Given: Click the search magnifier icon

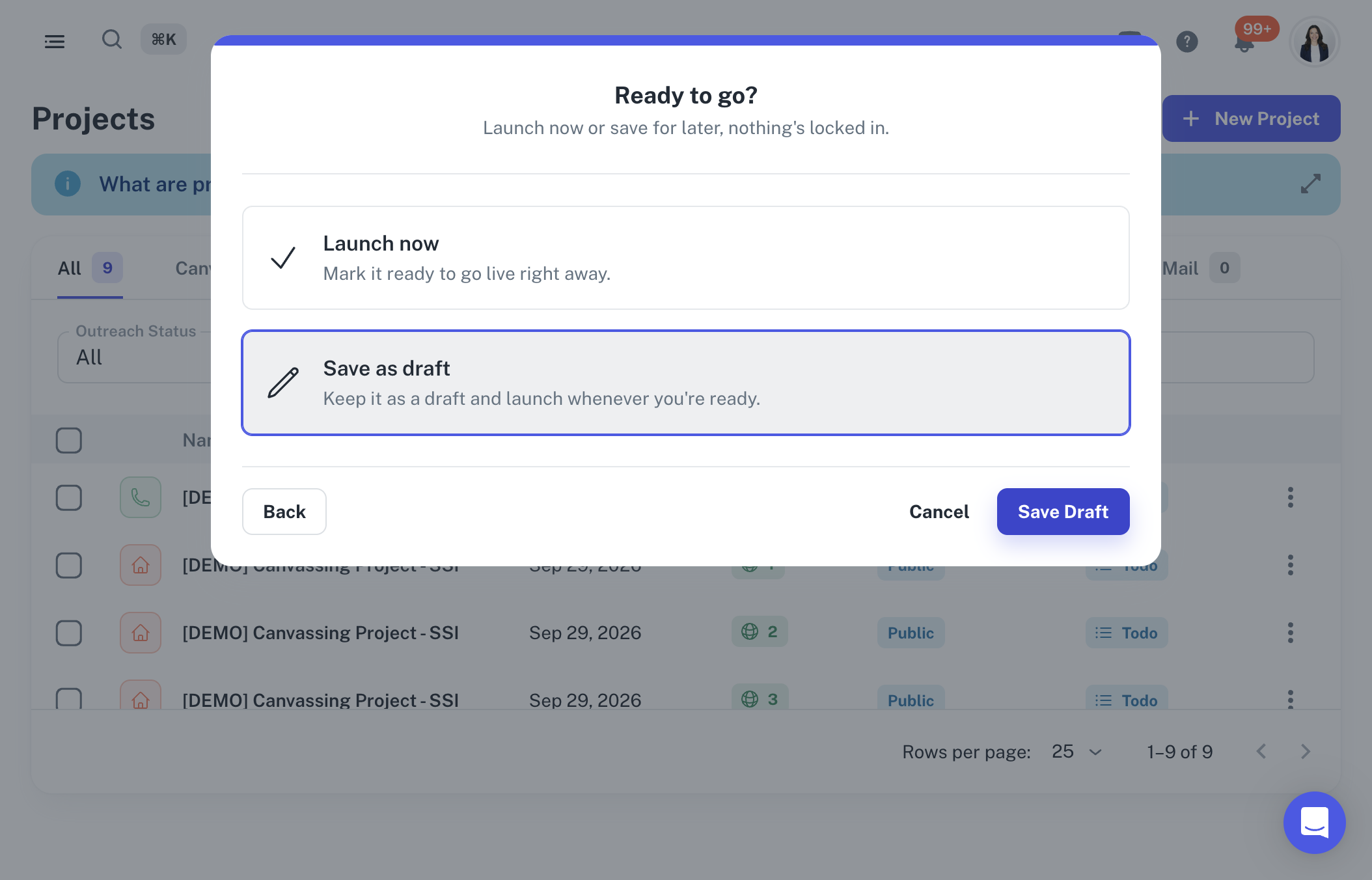Looking at the screenshot, I should click(112, 40).
